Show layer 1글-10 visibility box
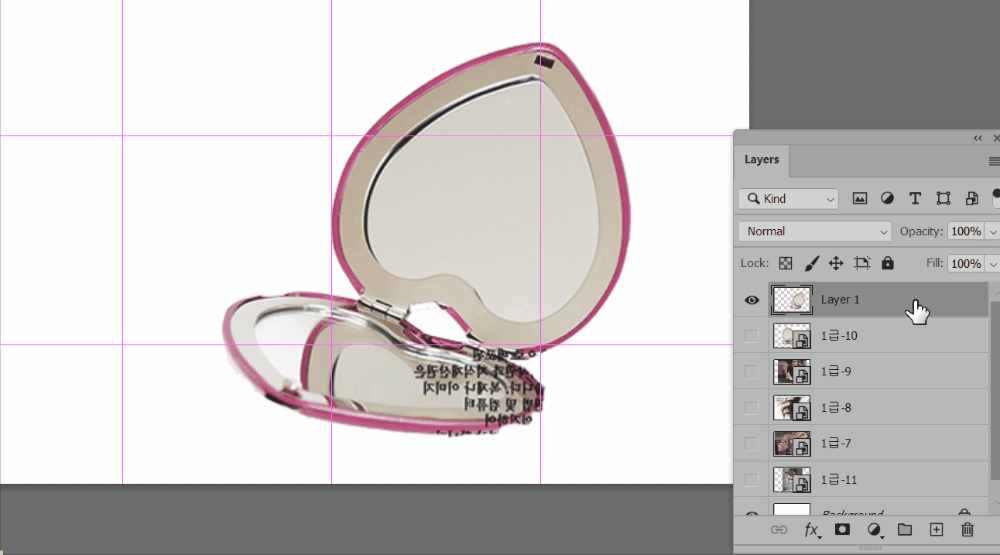The width and height of the screenshot is (1000, 555). pos(751,336)
